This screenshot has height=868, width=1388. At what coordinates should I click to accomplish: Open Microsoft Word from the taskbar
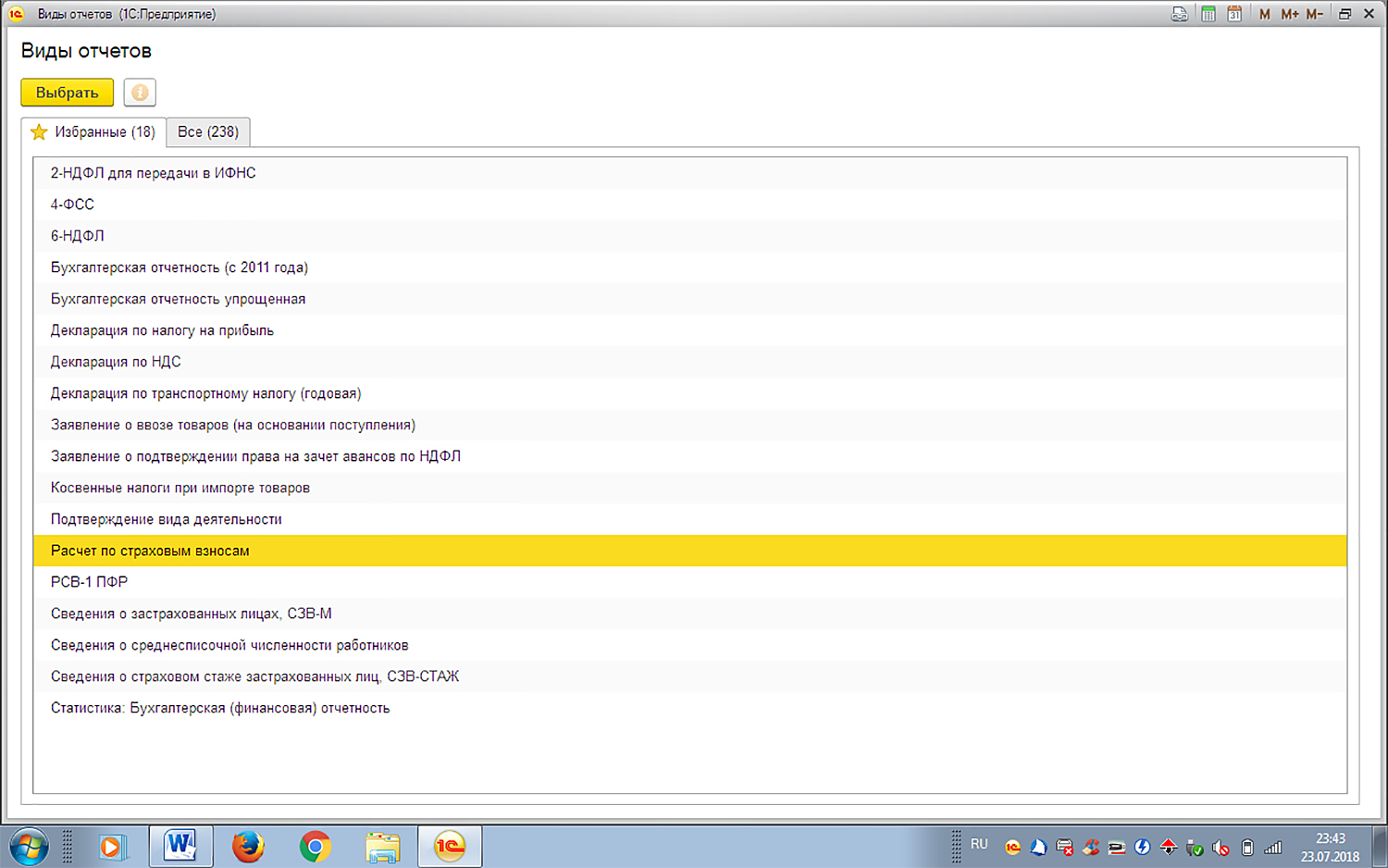180,846
